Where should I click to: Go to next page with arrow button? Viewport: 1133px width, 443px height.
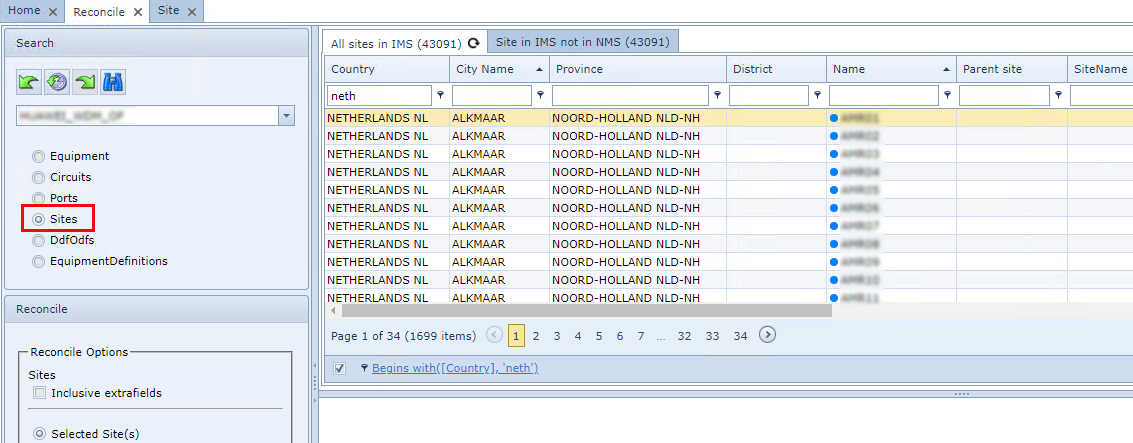tap(767, 335)
